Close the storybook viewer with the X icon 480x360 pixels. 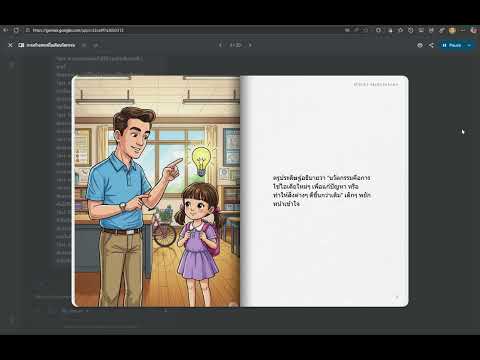(x=10, y=45)
